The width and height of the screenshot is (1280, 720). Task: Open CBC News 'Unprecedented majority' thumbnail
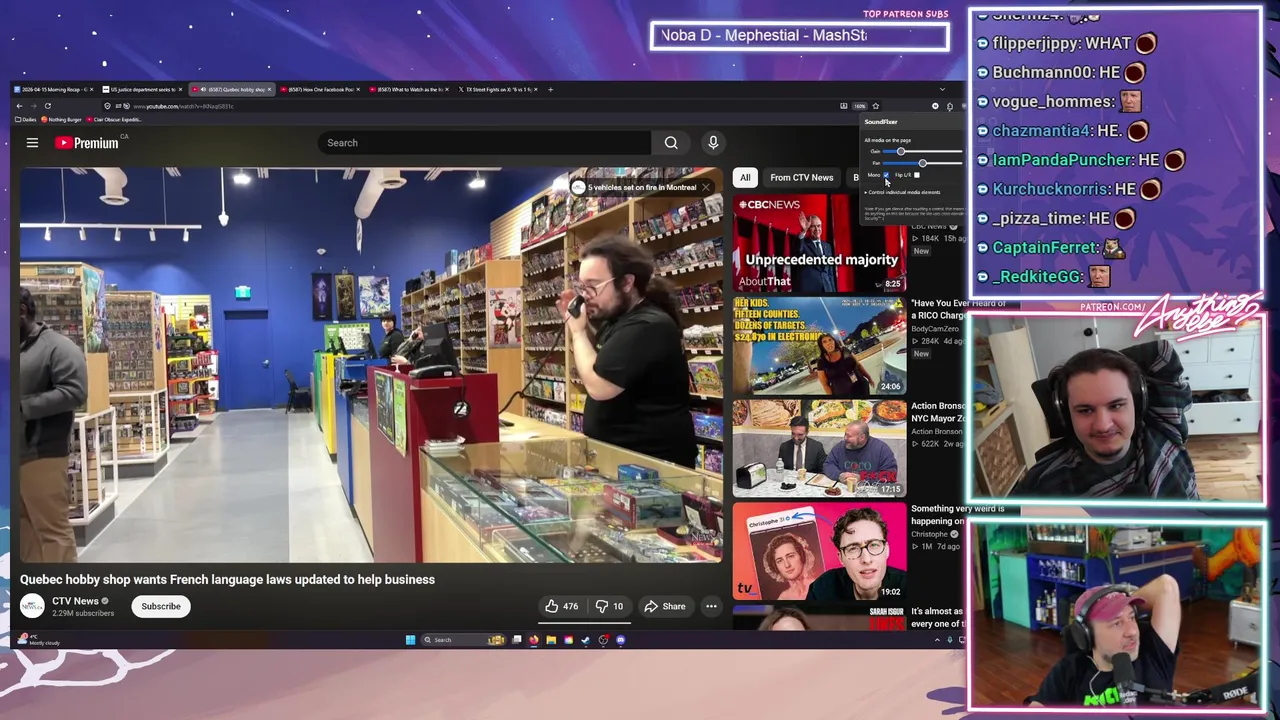[x=819, y=244]
